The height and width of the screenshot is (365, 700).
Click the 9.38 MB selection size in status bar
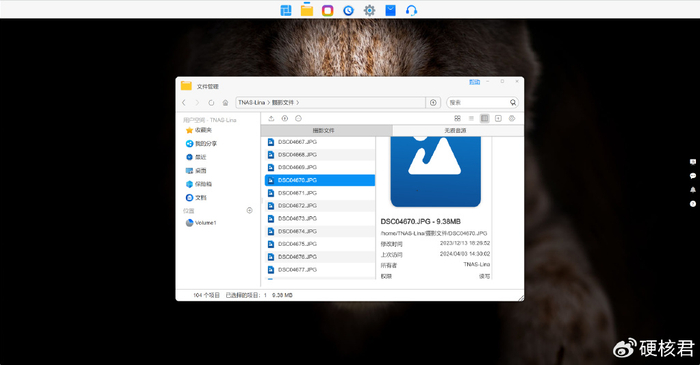pos(282,295)
